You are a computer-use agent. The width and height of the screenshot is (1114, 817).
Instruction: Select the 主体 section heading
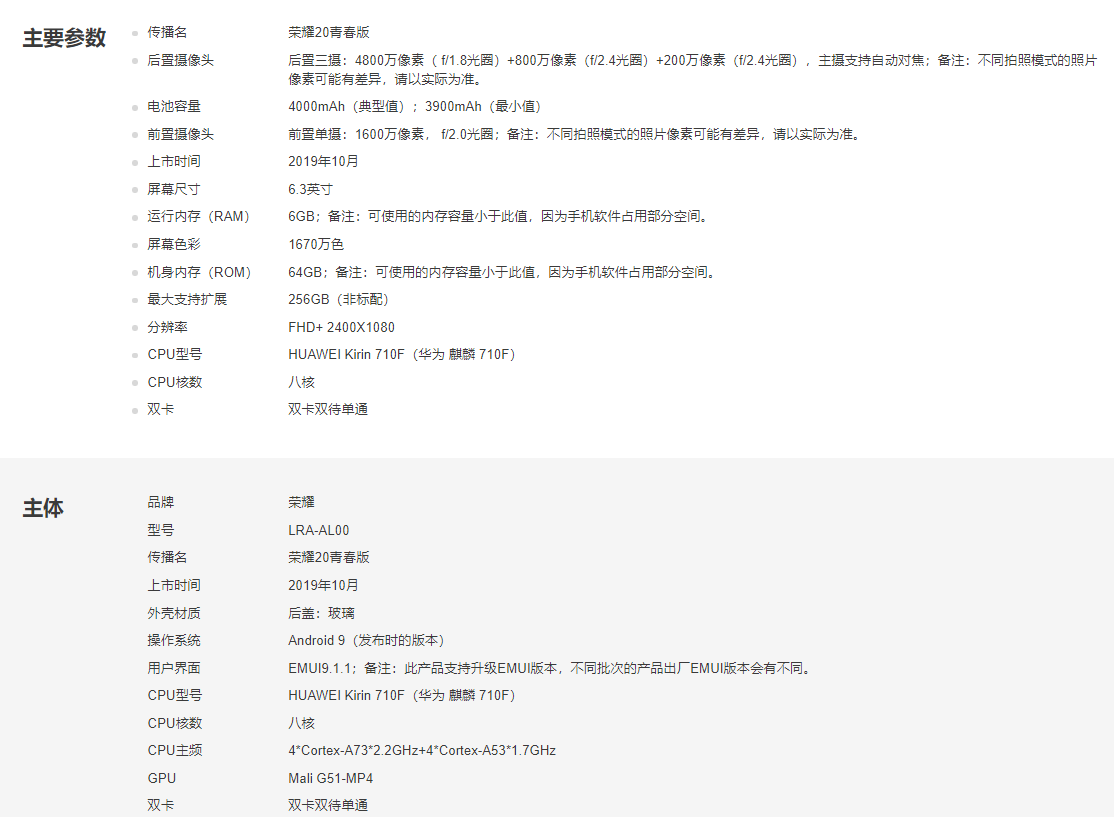click(x=43, y=508)
